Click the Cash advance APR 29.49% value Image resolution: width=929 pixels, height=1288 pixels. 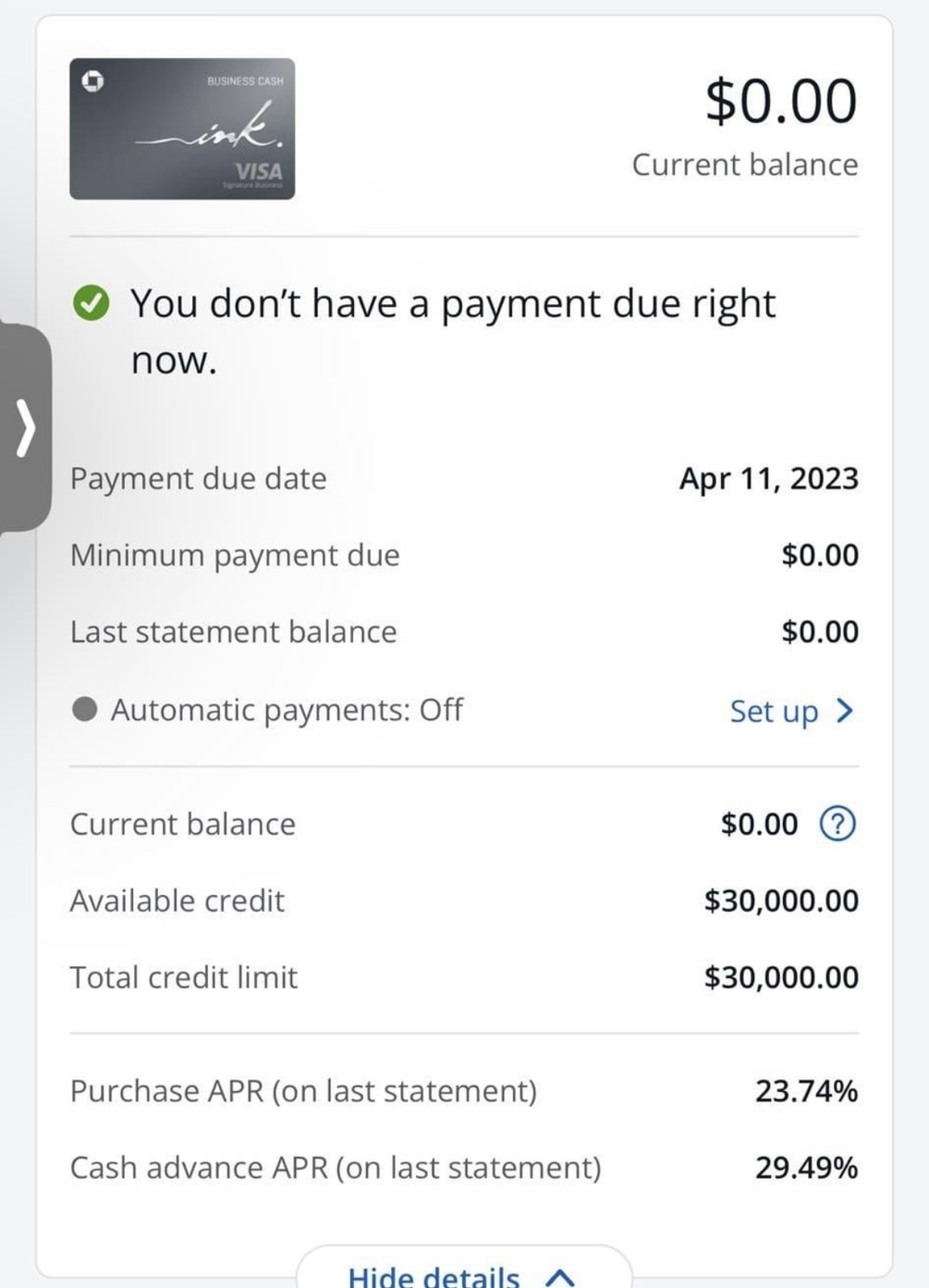(x=806, y=1168)
